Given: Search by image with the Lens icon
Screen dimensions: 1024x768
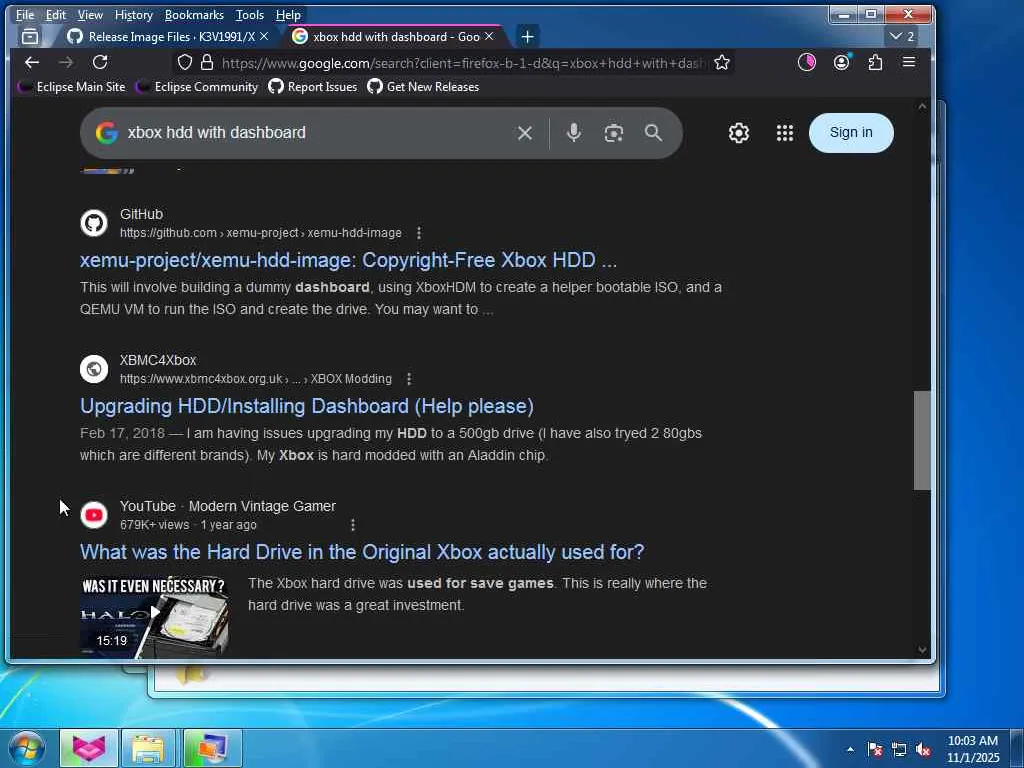Looking at the screenshot, I should pos(613,133).
